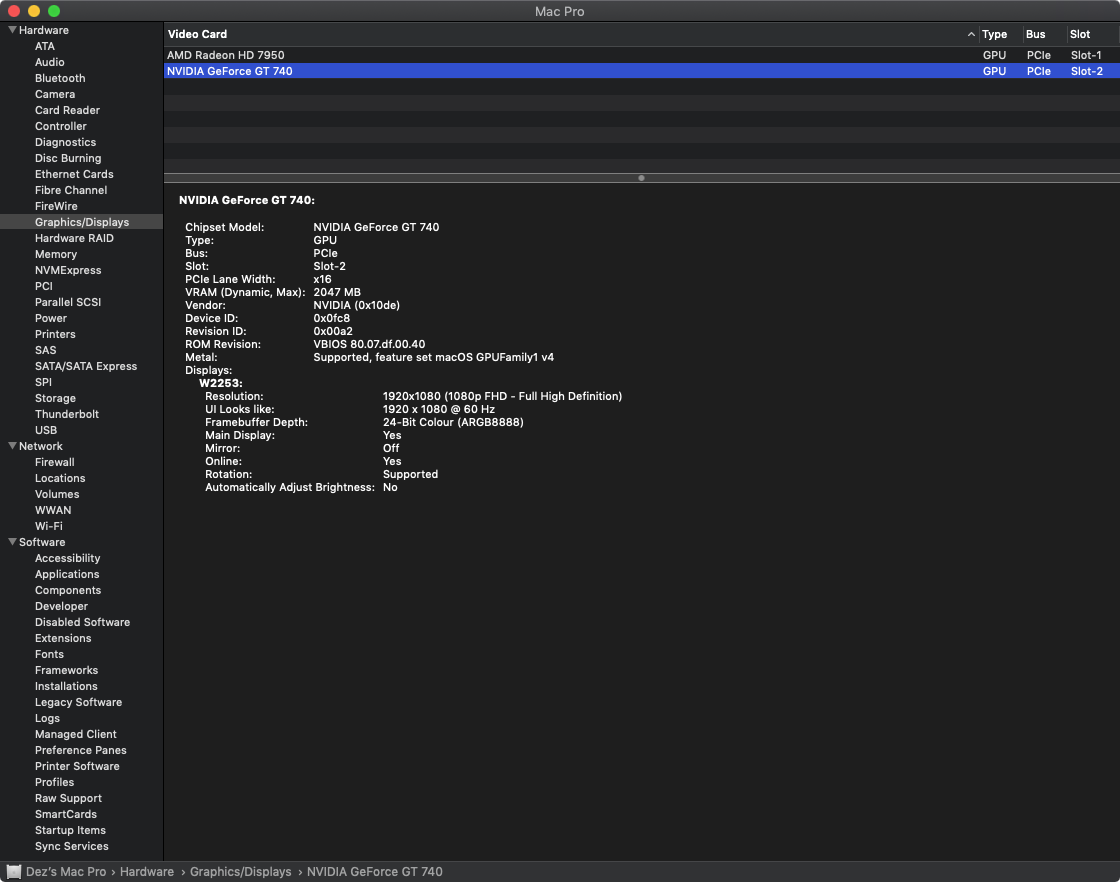The height and width of the screenshot is (882, 1120).
Task: Select Thunderbolt in the sidebar
Action: point(66,414)
